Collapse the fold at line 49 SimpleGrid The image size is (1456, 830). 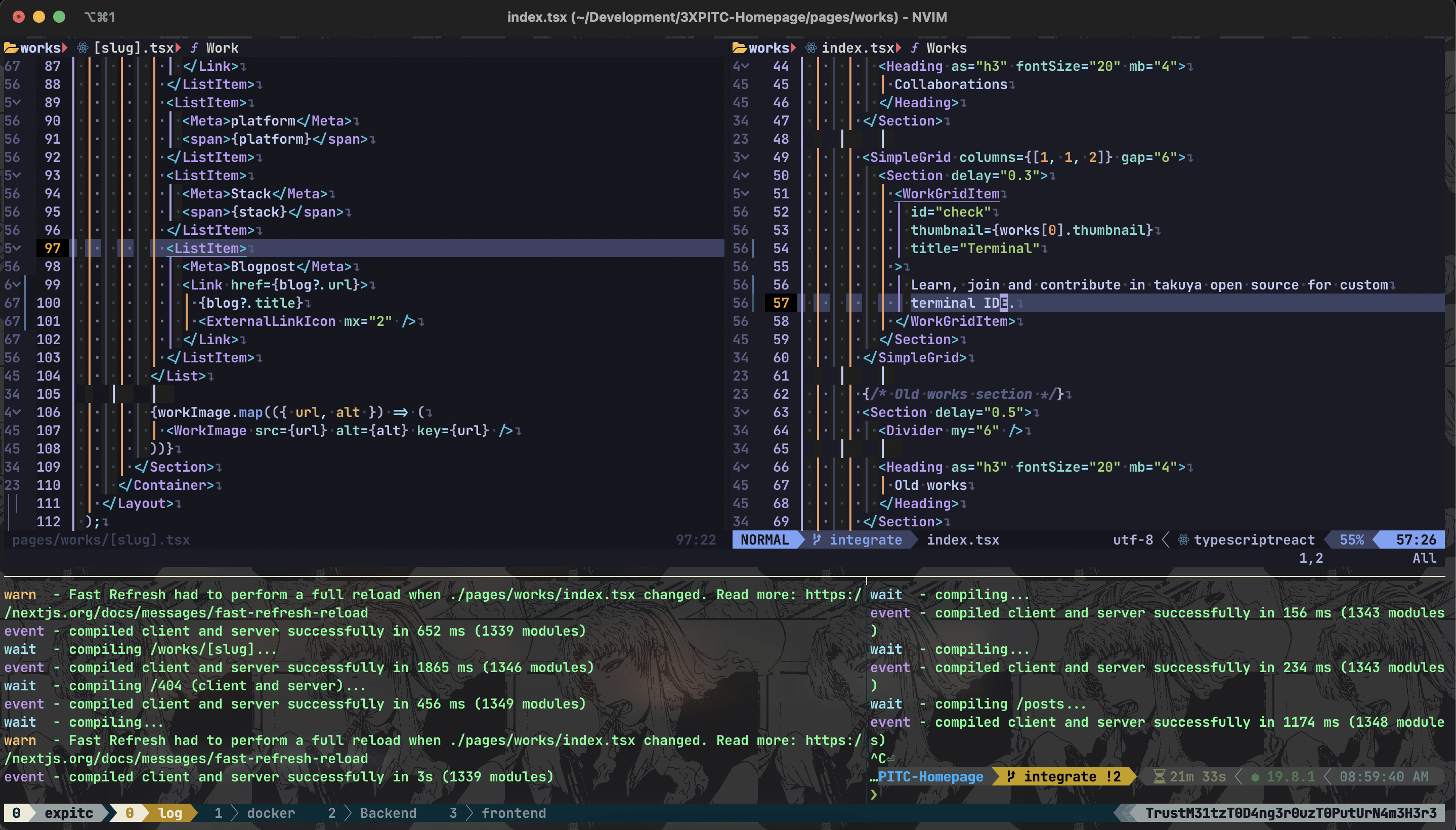[745, 157]
